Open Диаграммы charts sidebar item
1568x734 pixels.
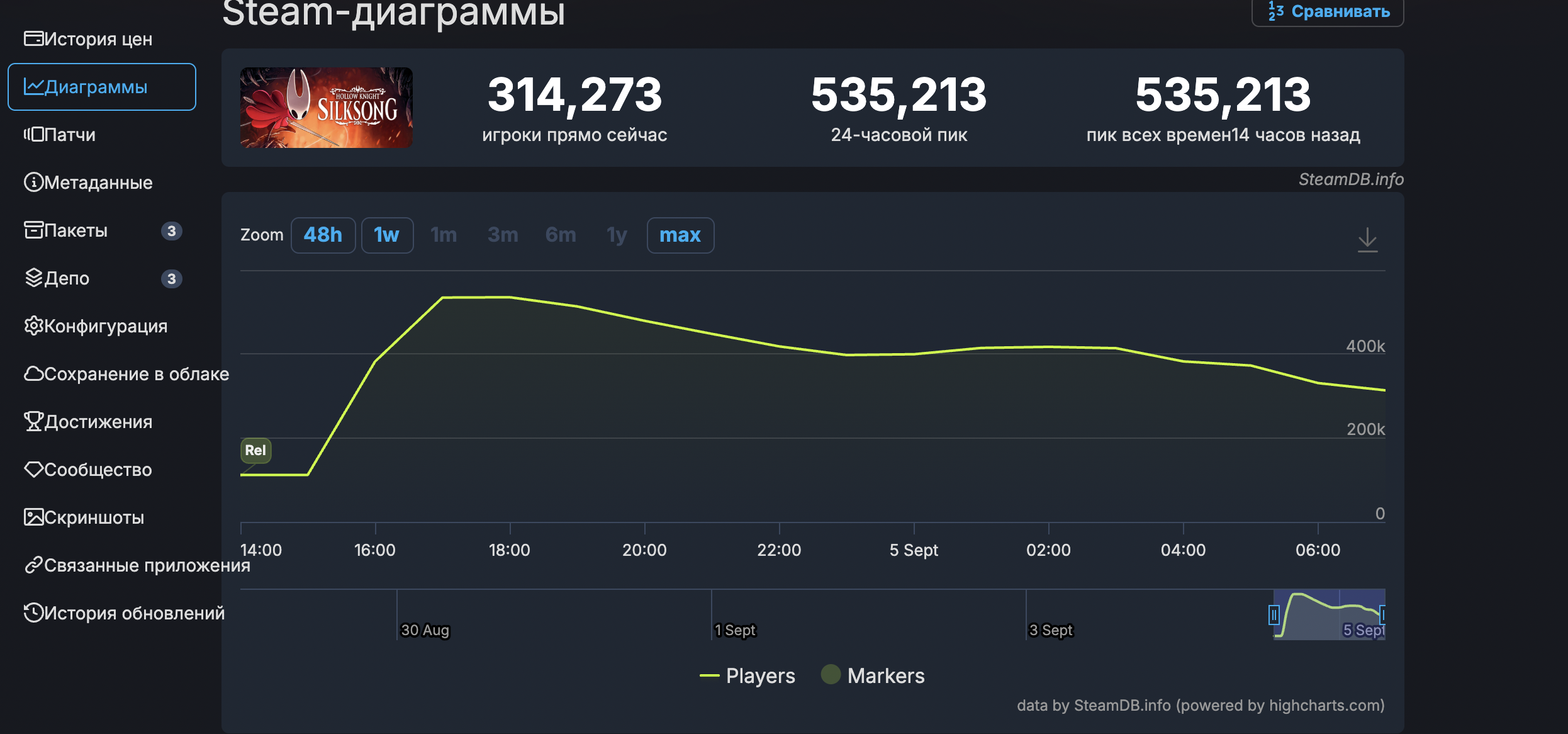102,87
